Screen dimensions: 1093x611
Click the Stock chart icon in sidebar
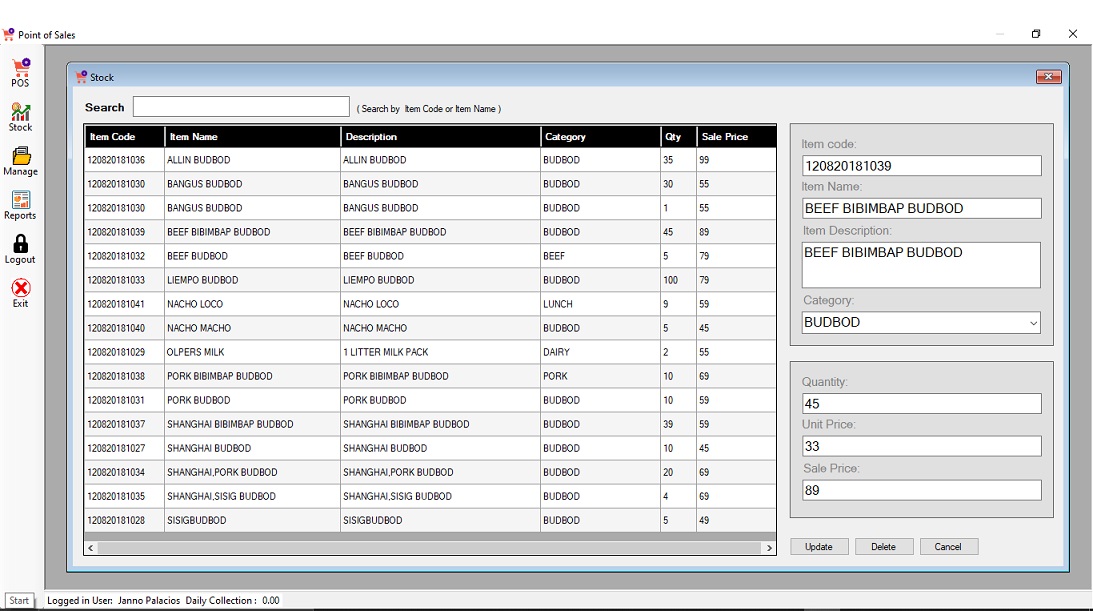(x=20, y=113)
